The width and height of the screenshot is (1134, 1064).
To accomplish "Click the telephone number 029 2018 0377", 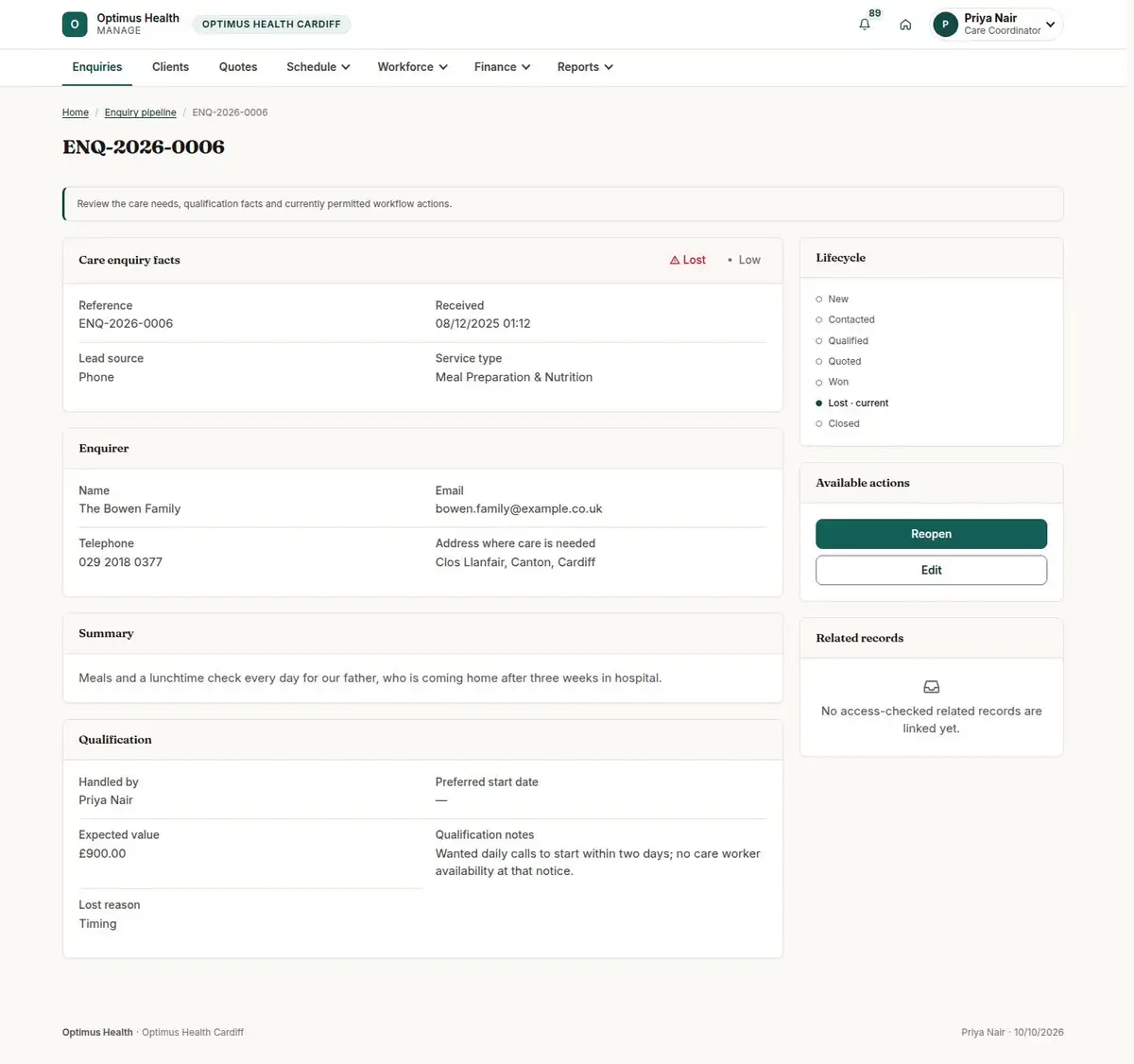I will (x=121, y=562).
